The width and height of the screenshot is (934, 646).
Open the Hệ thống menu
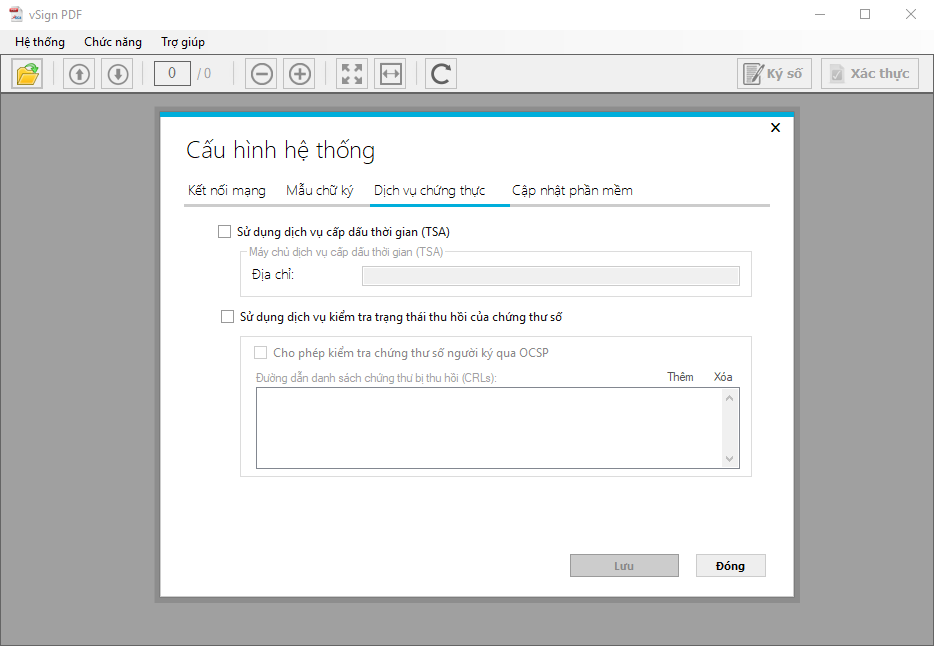tap(40, 42)
